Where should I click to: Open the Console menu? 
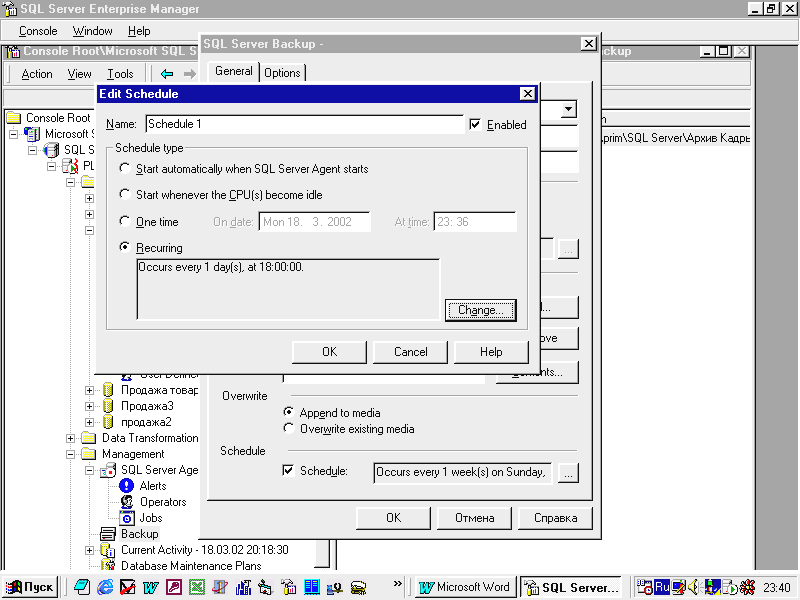point(38,31)
